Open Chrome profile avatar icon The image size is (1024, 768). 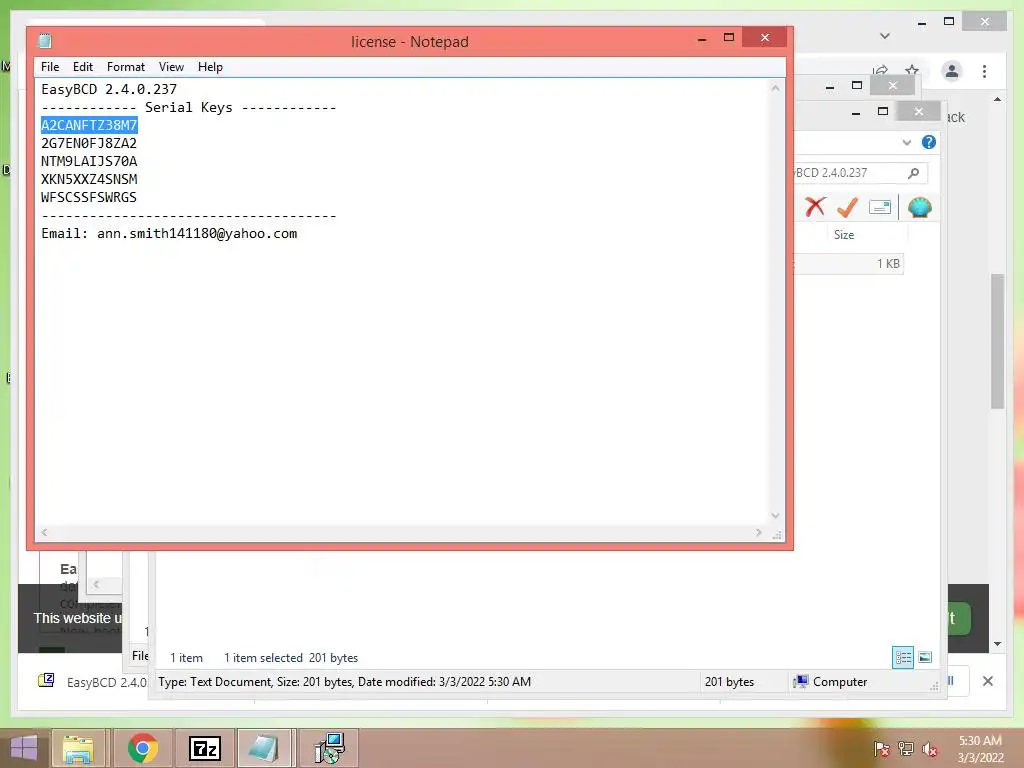tap(952, 71)
